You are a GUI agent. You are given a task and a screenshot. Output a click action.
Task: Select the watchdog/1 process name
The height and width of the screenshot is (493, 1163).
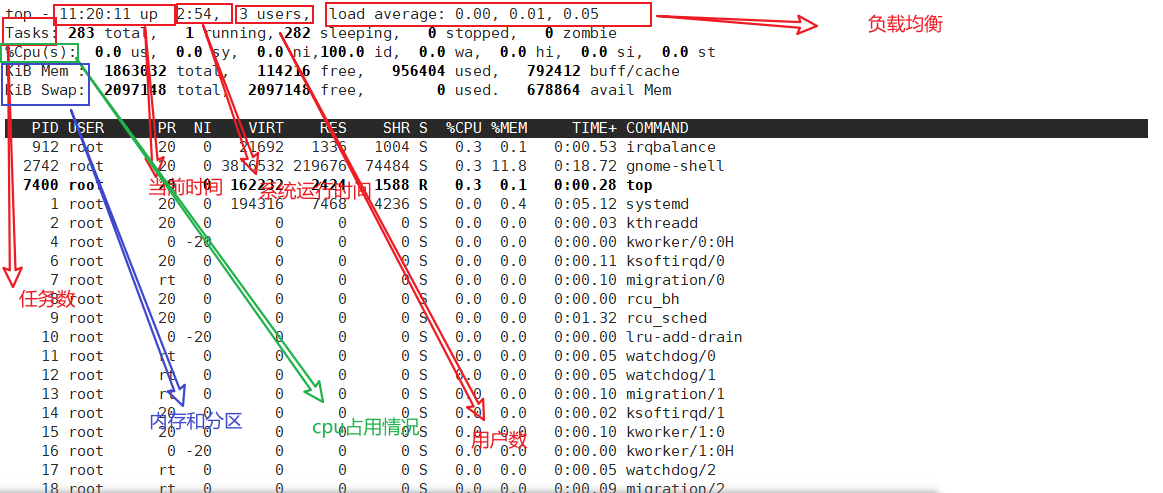[671, 375]
